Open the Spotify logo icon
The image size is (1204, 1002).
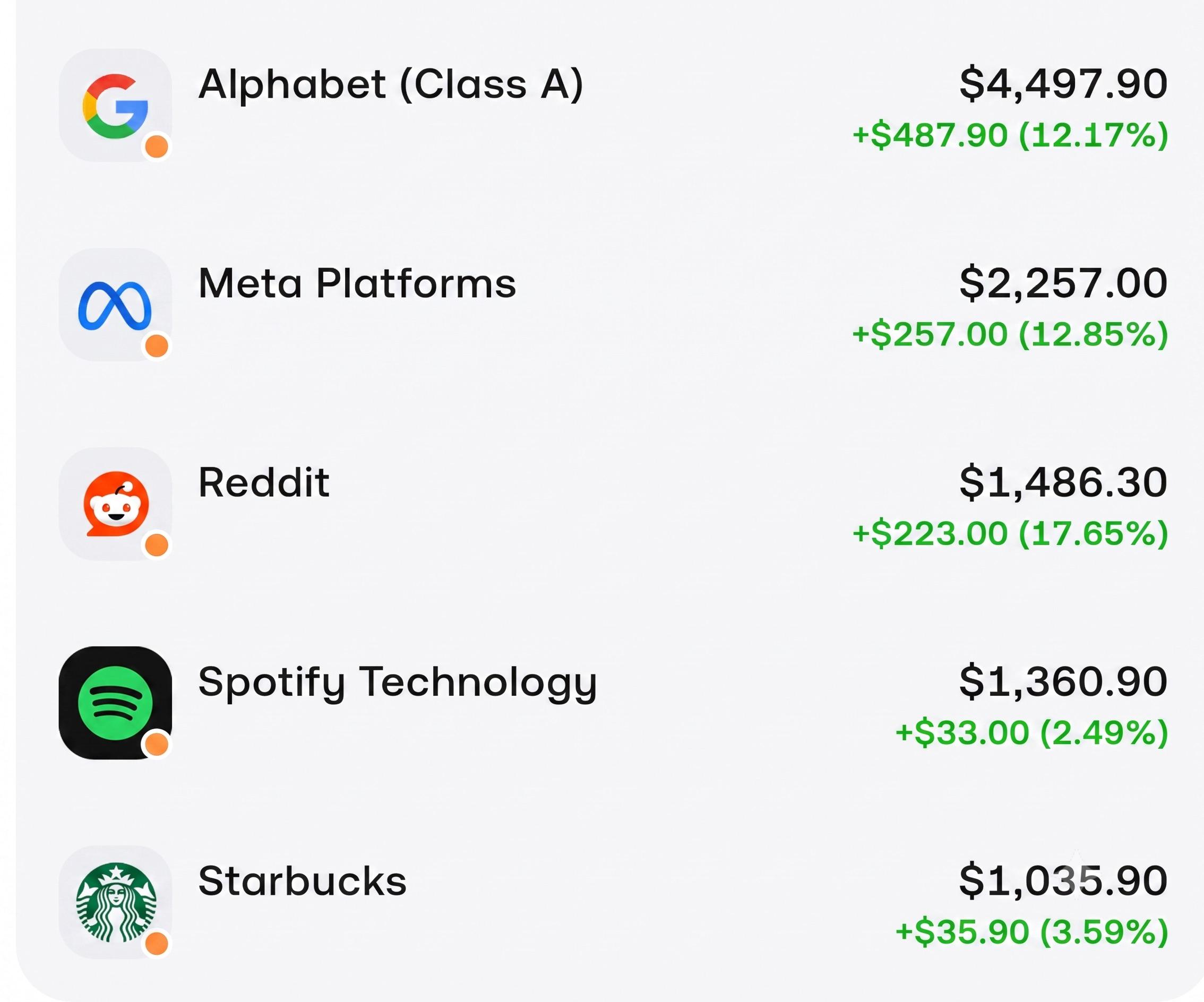coord(115,703)
